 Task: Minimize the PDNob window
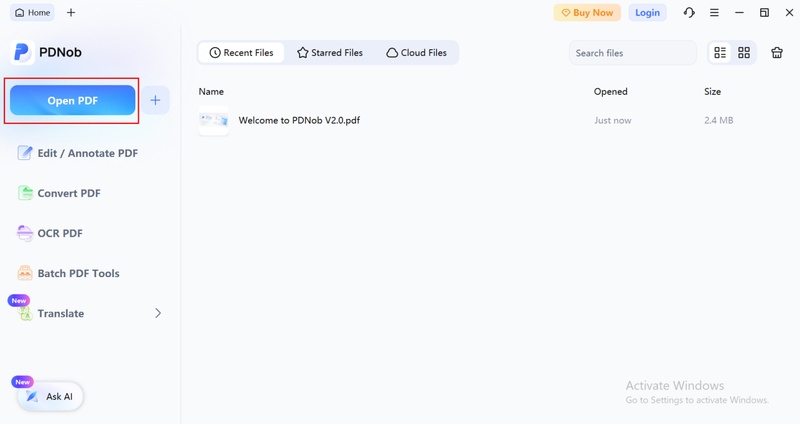coord(739,13)
